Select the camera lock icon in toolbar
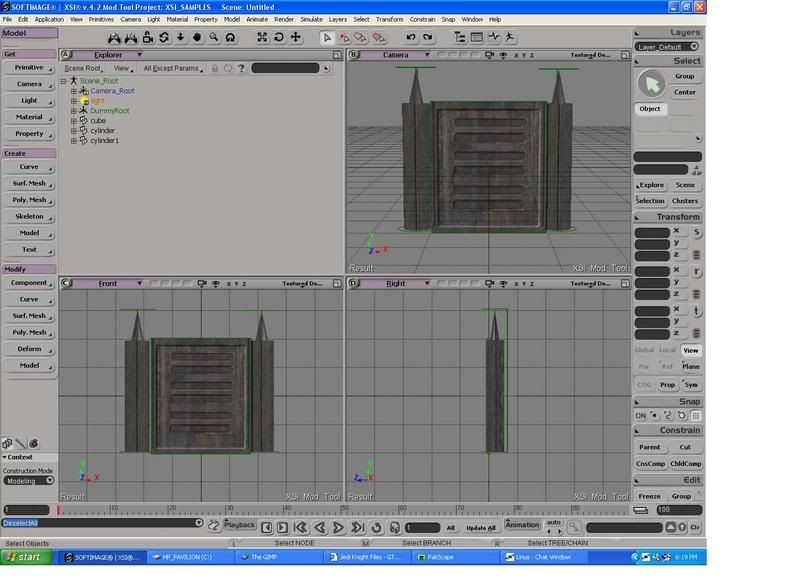800x578 pixels. coord(147,37)
